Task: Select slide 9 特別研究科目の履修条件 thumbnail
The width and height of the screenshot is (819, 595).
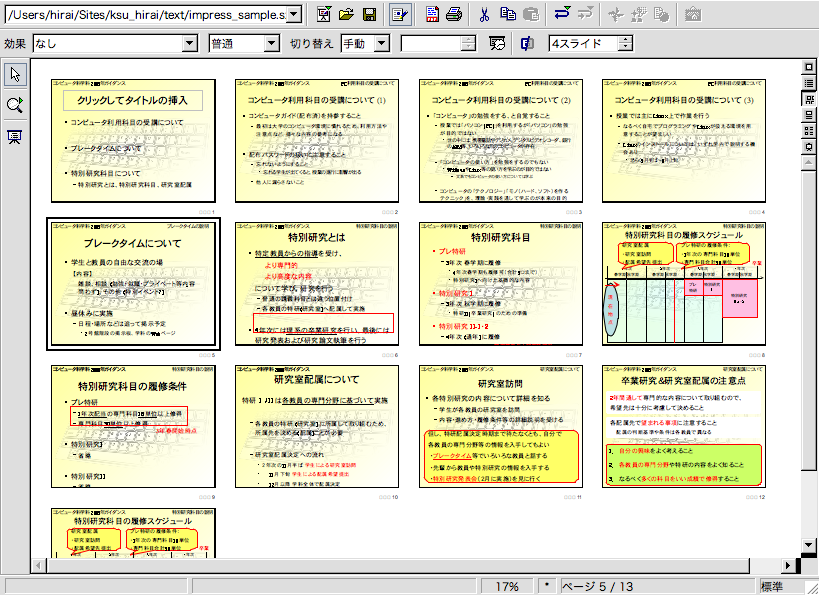Action: click(133, 426)
